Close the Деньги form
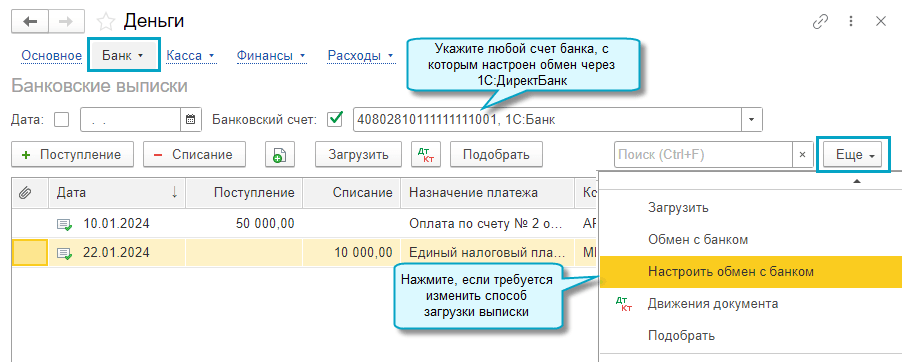The height and width of the screenshot is (362, 902). tap(881, 22)
